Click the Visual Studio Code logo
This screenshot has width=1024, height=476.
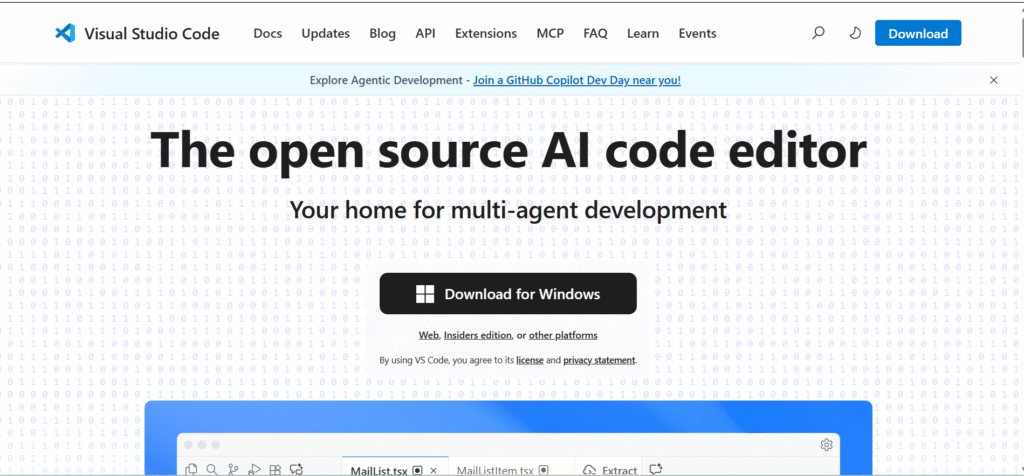click(66, 33)
